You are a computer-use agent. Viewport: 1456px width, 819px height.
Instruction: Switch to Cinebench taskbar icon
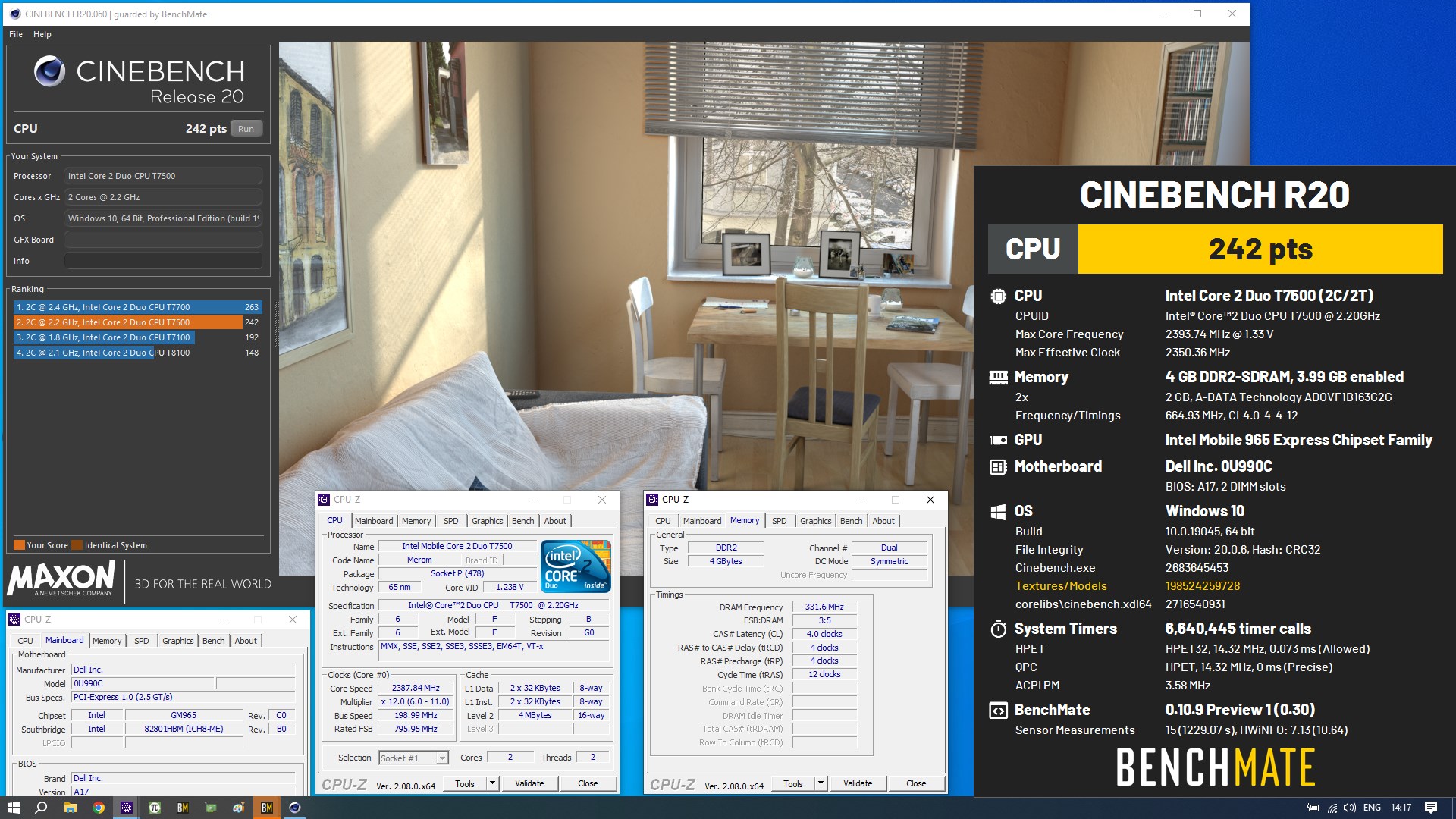pos(295,808)
